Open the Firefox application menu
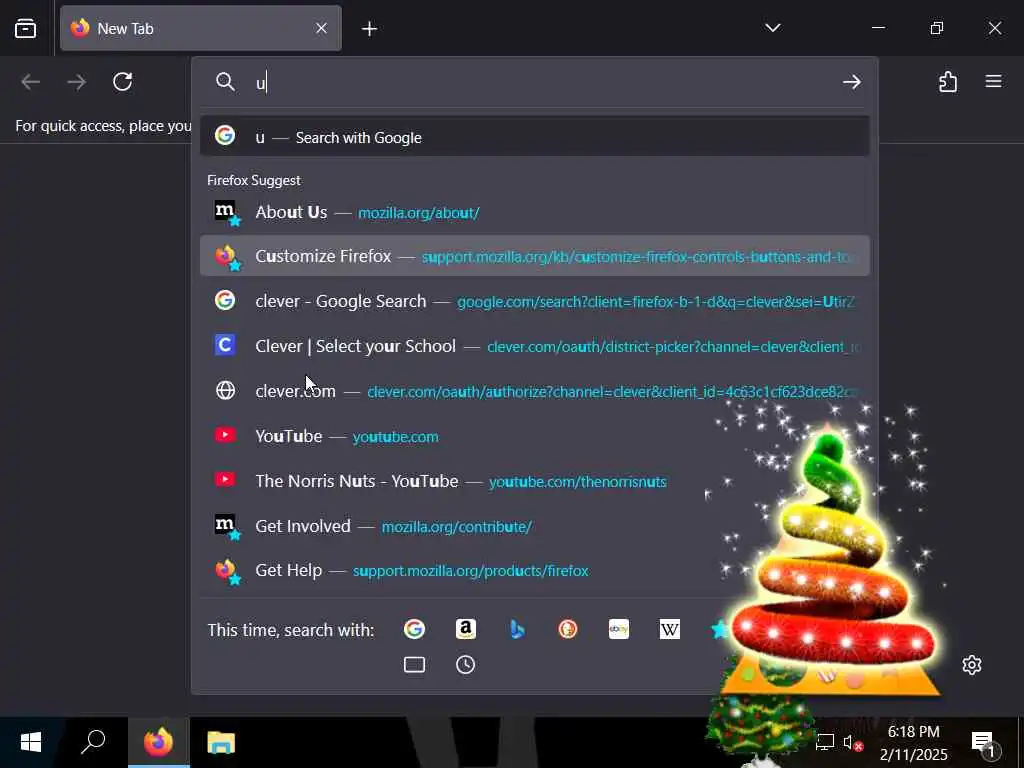Screen dimensions: 1024x768 click(x=993, y=81)
